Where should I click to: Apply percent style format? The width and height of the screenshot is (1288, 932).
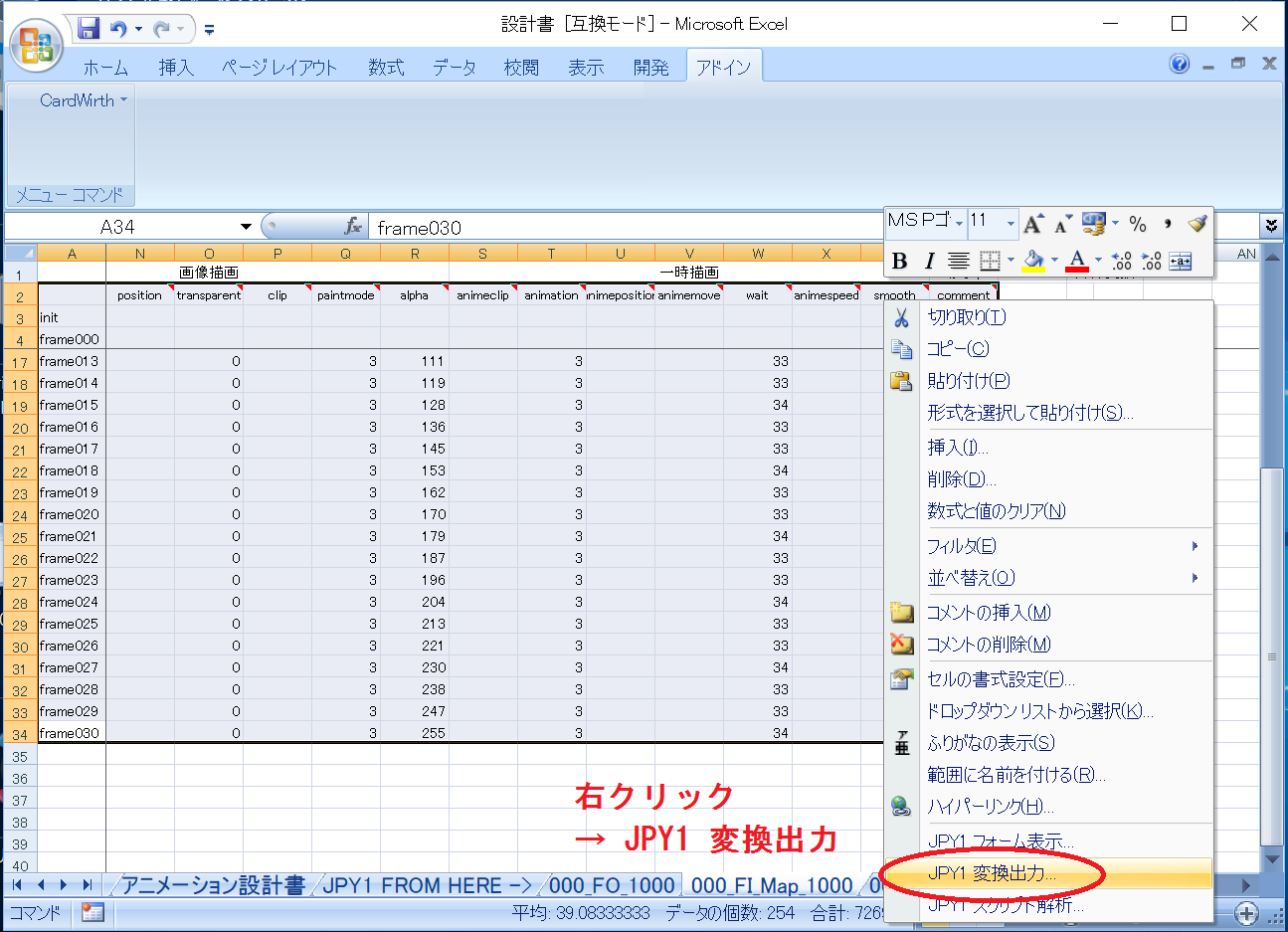point(1138,223)
